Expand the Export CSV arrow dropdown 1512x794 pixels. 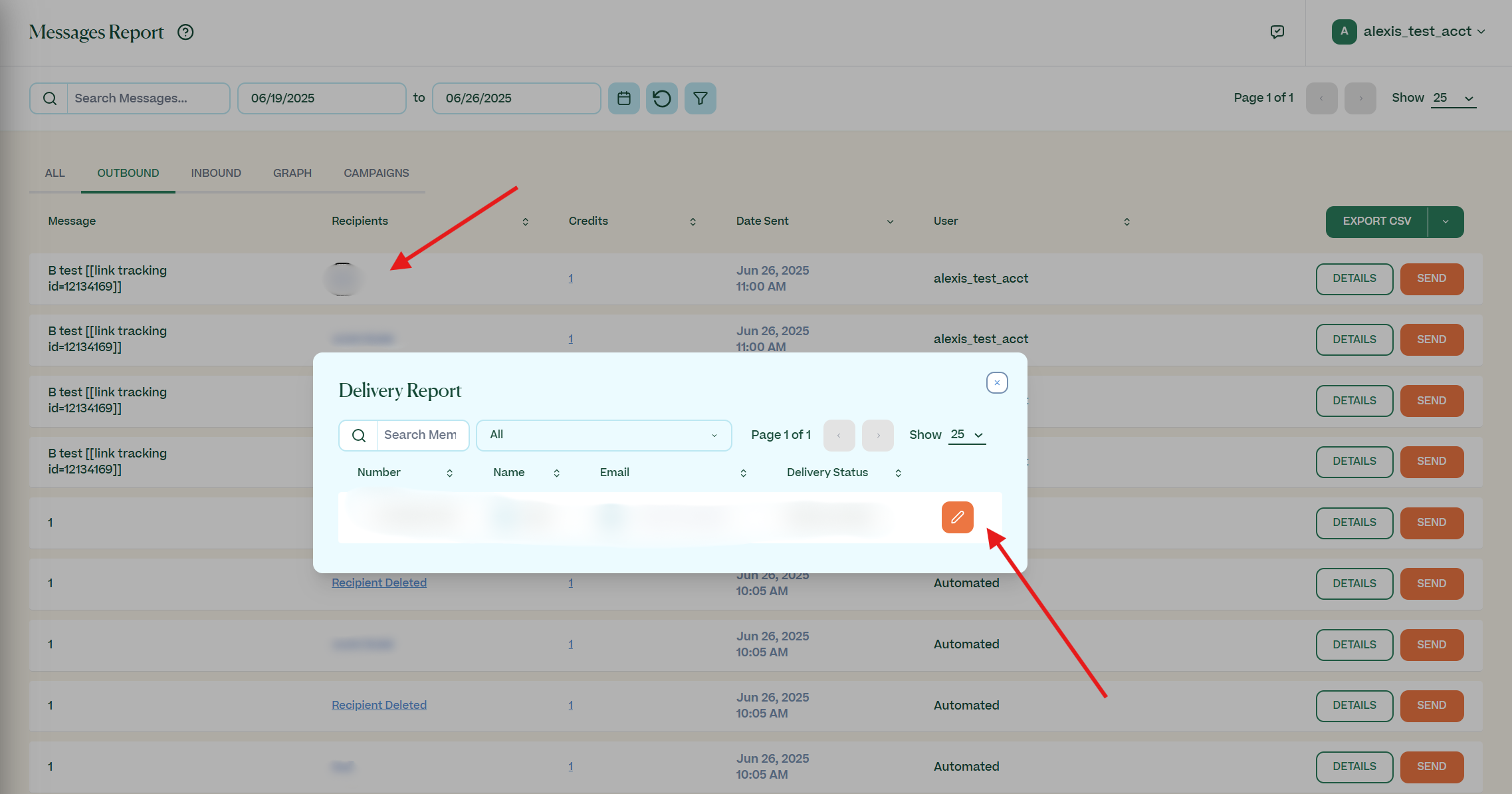pos(1446,221)
